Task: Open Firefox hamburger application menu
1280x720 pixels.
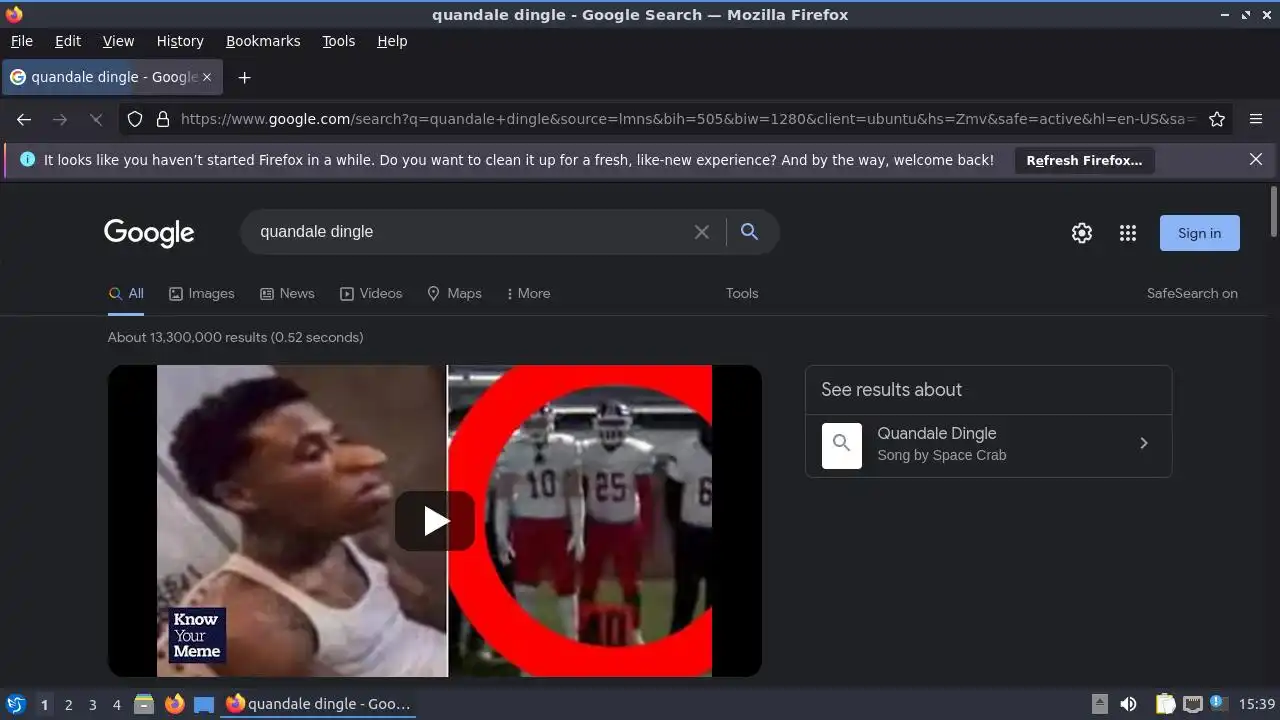Action: [1256, 119]
